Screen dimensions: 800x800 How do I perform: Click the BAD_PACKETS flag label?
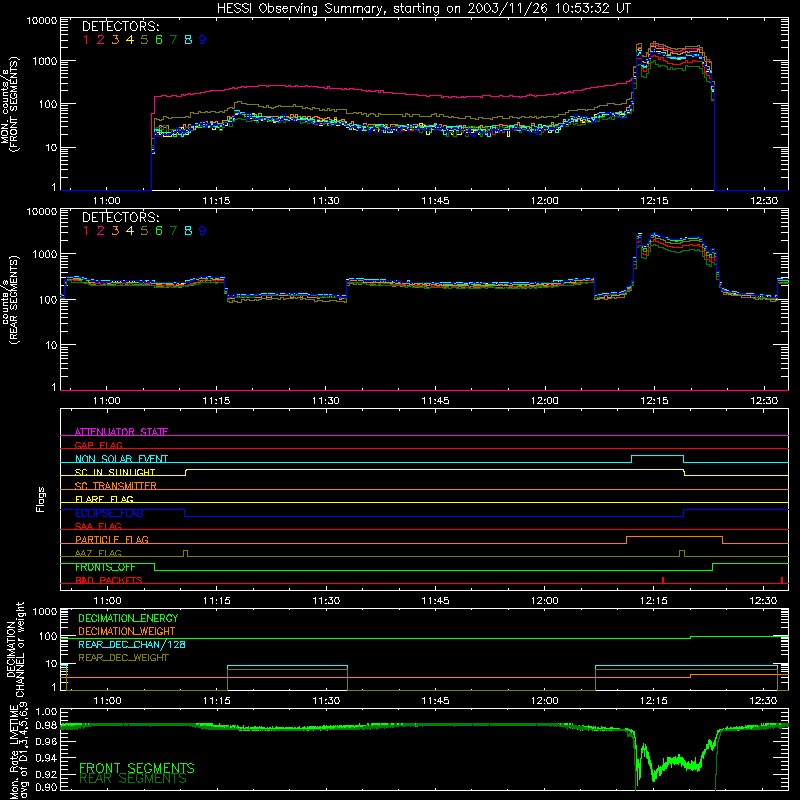point(109,580)
